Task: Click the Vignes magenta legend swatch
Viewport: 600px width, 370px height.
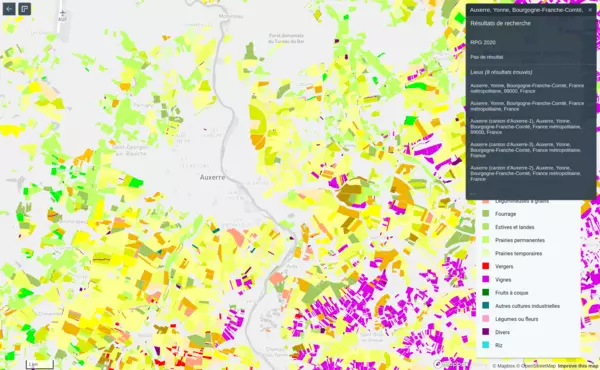Action: coord(486,279)
